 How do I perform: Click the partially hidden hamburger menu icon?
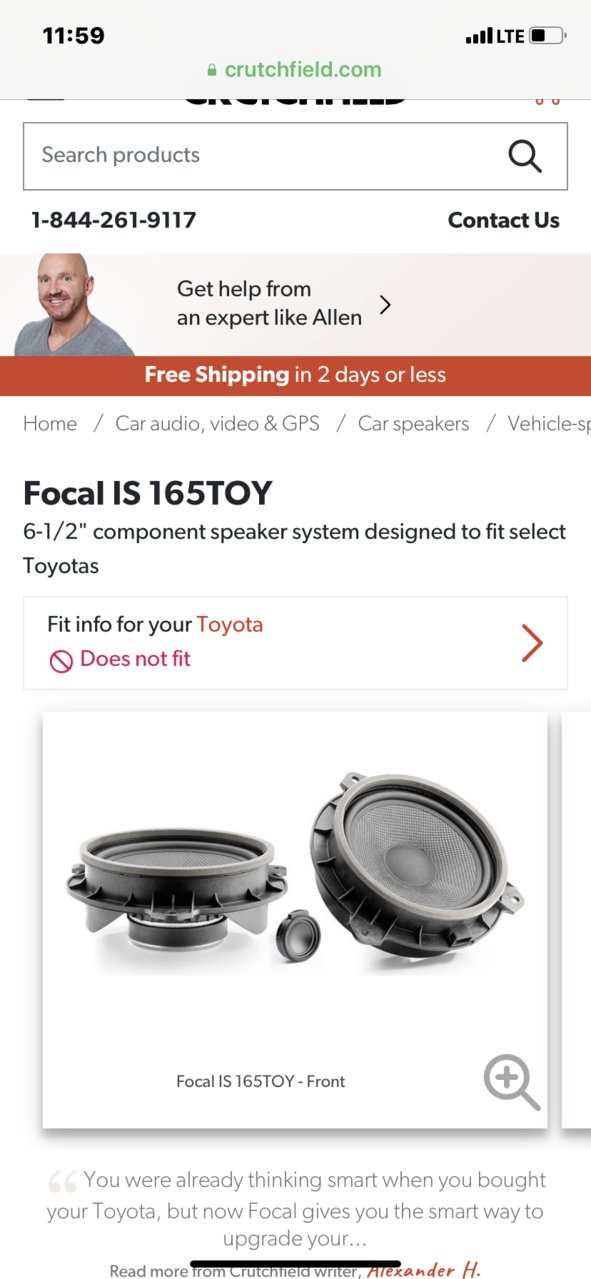point(46,98)
